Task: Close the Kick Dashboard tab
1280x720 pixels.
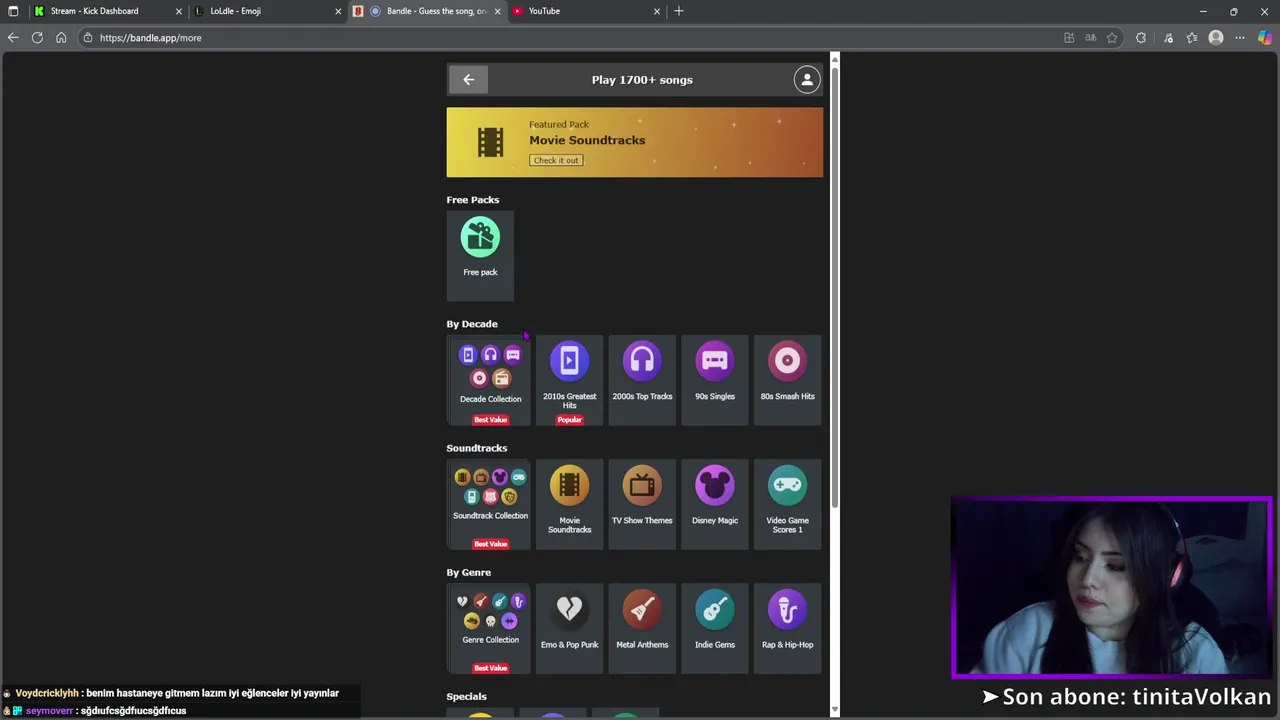Action: [179, 11]
